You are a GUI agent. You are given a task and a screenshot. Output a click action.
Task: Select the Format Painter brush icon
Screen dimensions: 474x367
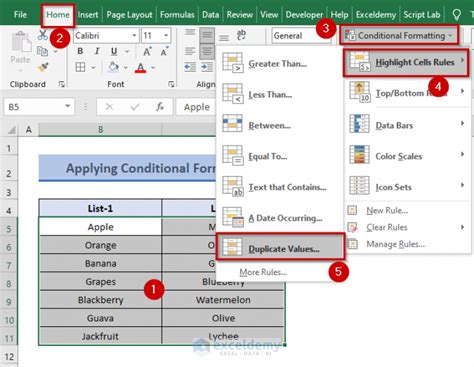43,67
